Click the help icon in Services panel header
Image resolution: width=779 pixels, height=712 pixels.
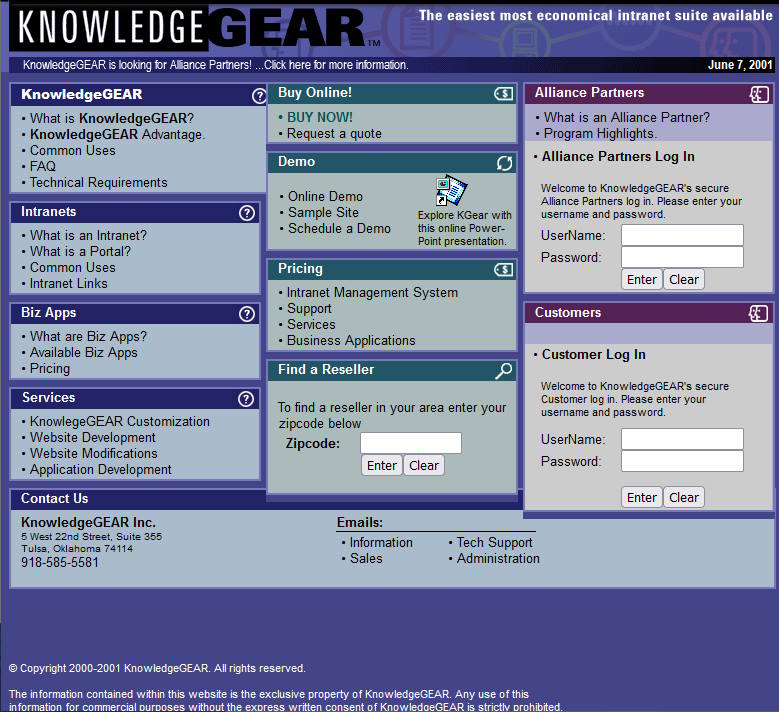click(x=246, y=398)
